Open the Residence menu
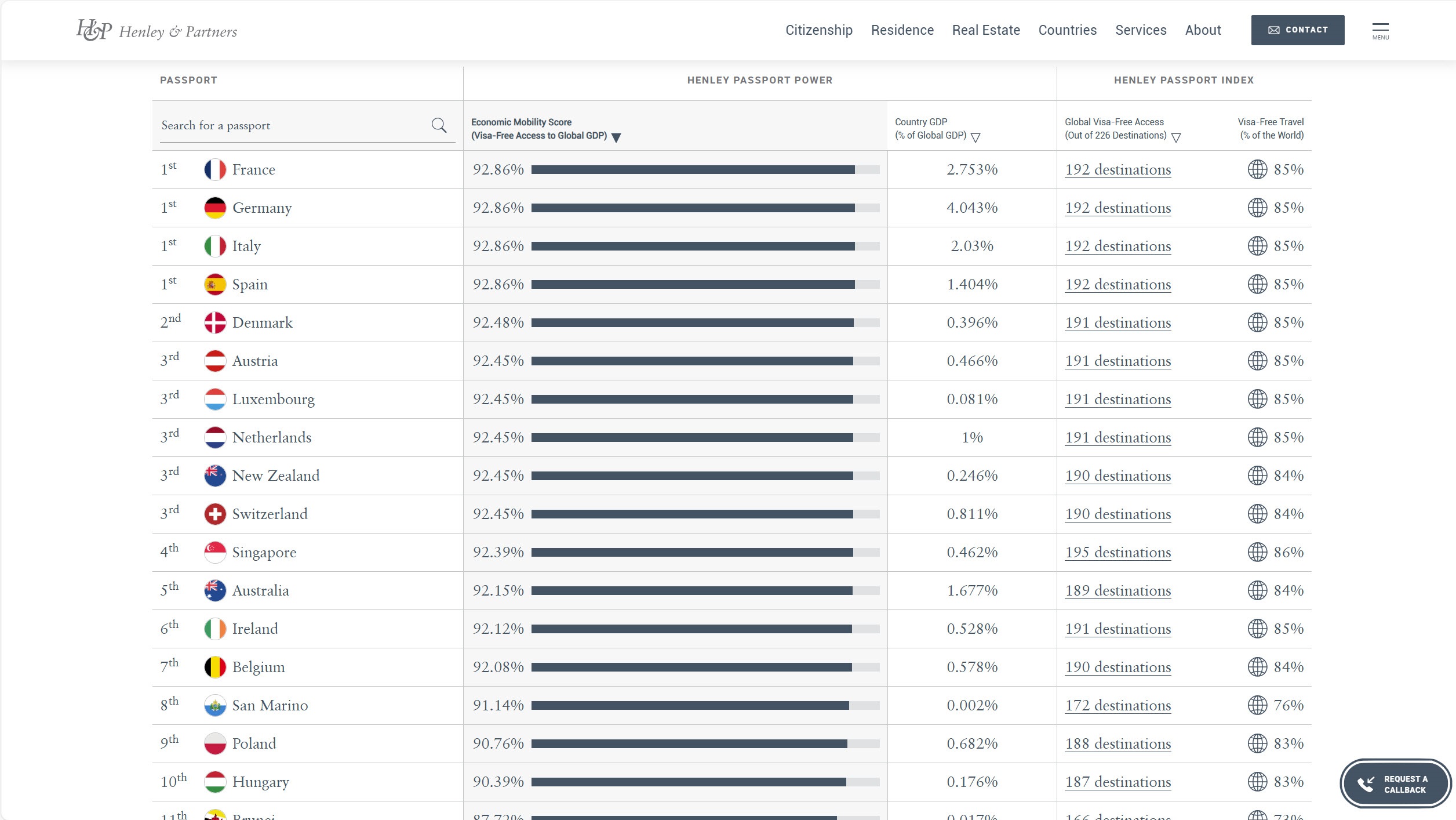1456x820 pixels. pos(902,30)
